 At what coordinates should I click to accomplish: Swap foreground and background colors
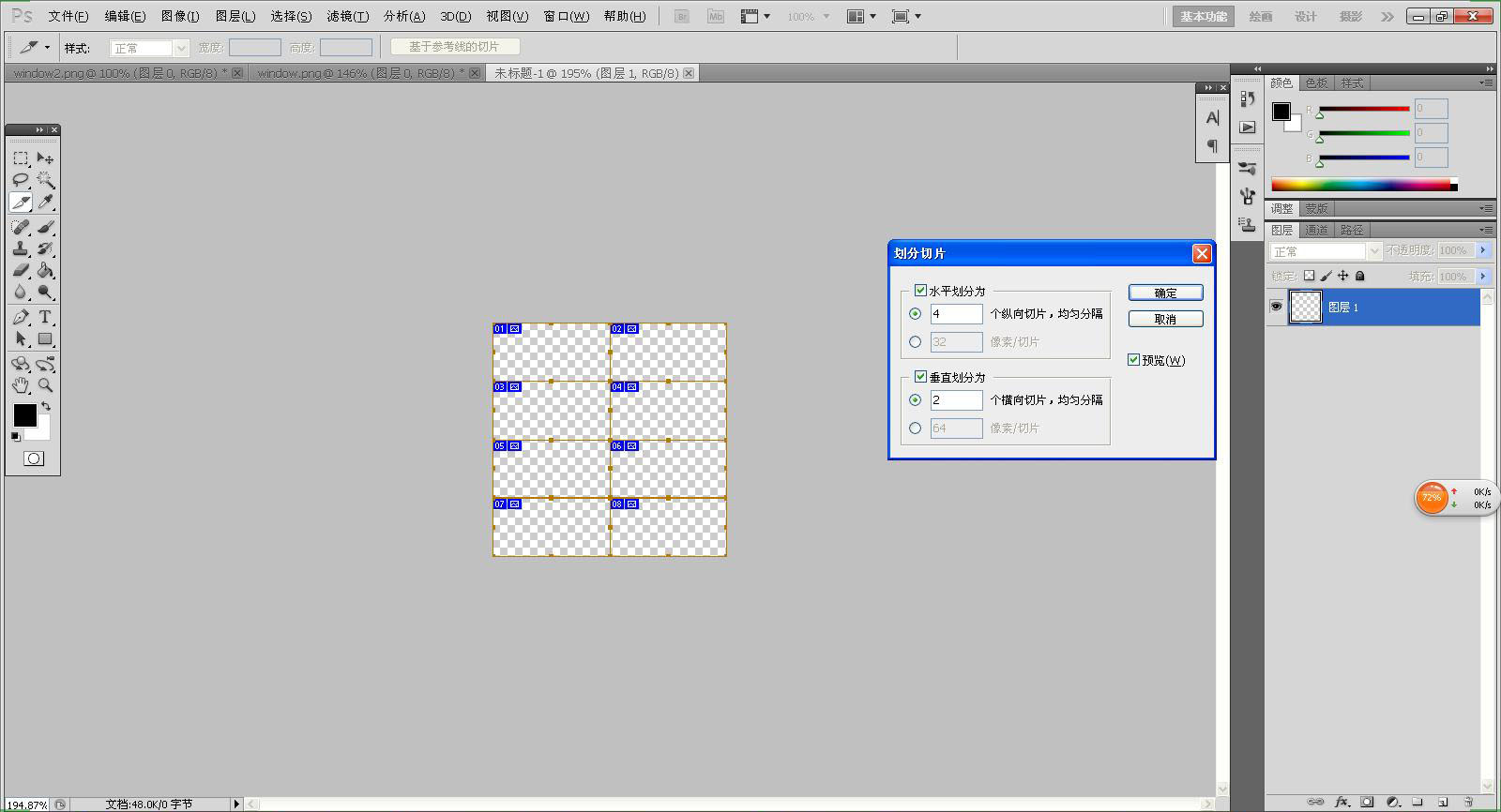coord(46,407)
